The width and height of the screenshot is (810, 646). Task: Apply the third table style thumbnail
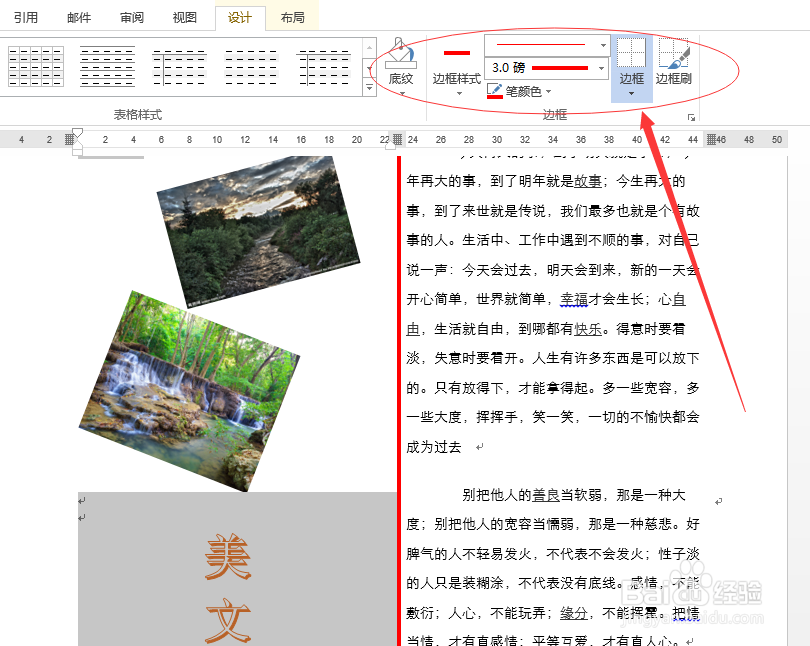pyautogui.click(x=179, y=66)
